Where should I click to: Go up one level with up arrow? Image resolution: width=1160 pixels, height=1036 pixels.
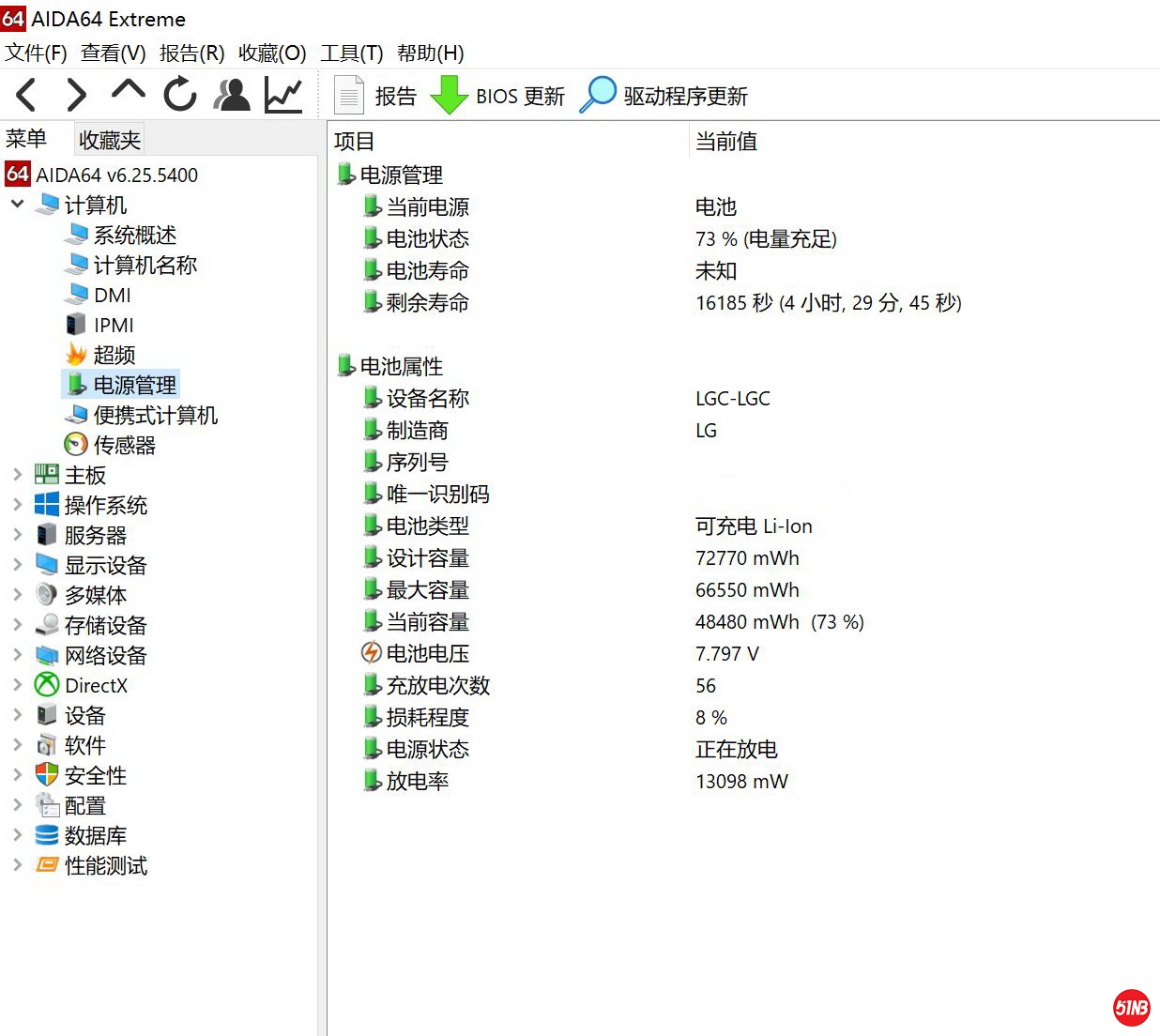point(128,91)
